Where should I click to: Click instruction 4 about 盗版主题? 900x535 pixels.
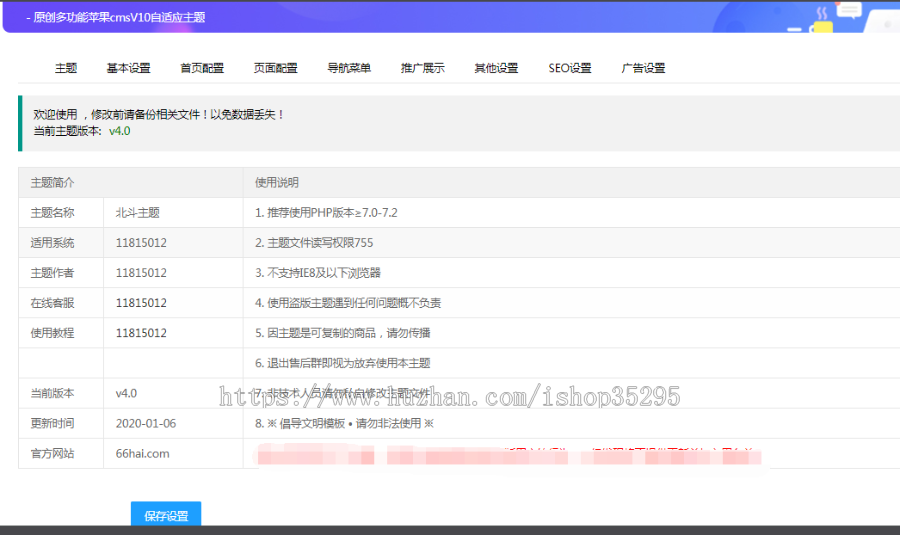(x=348, y=303)
